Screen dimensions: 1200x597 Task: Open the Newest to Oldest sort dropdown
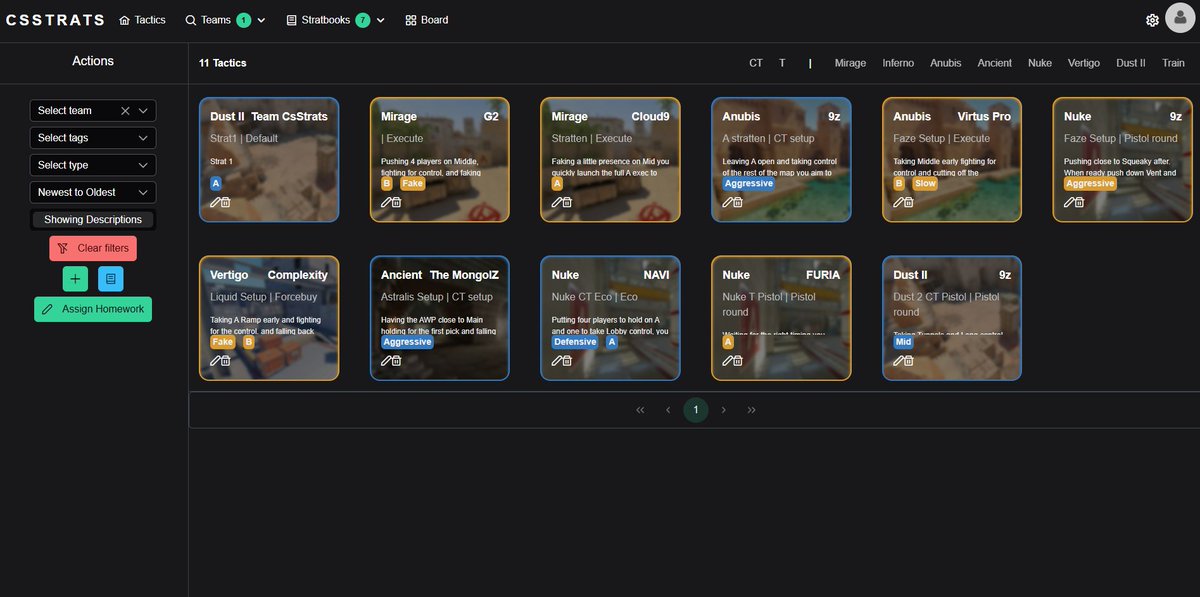tap(93, 192)
